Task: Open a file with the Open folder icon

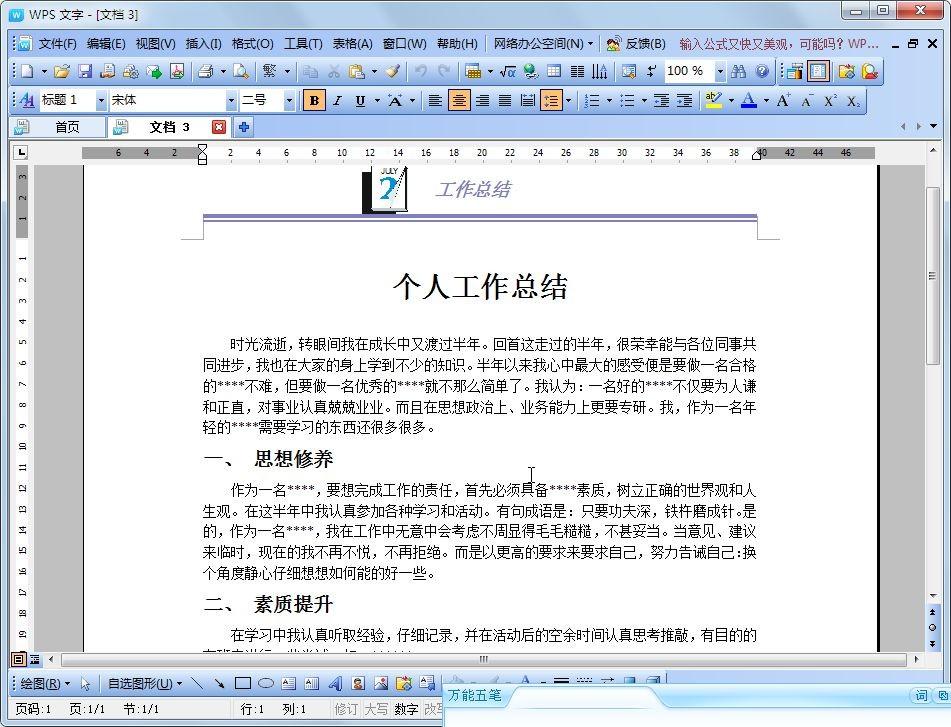Action: (x=61, y=72)
